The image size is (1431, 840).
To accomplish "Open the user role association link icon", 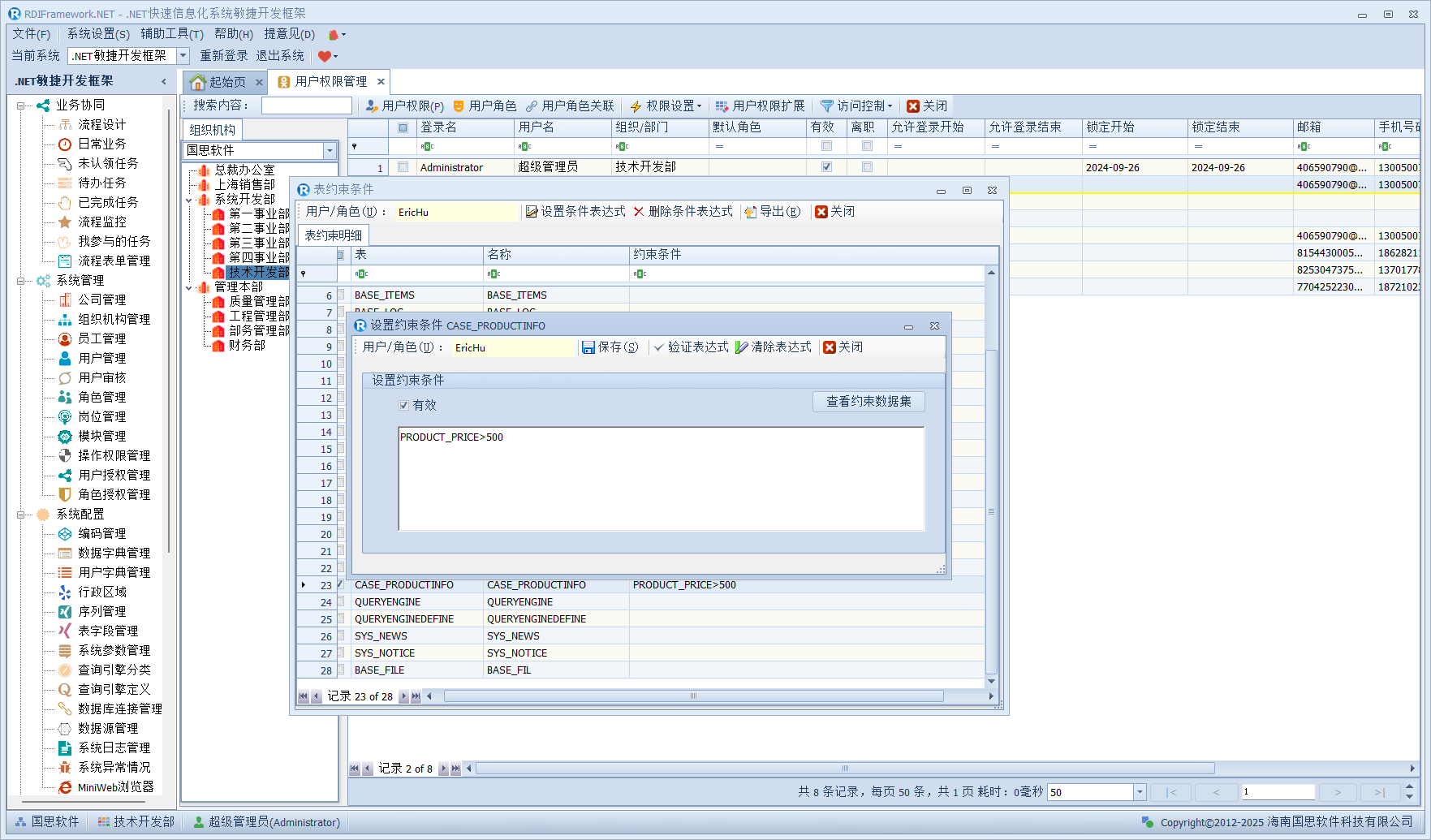I will [532, 106].
